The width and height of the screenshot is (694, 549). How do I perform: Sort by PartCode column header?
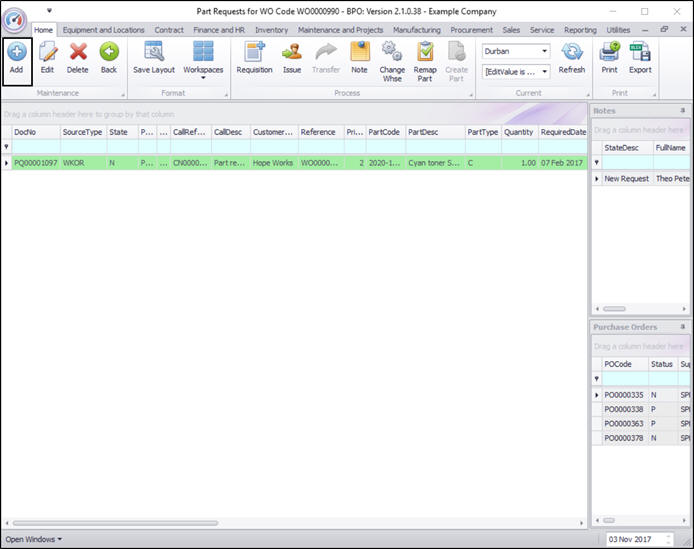(x=386, y=132)
